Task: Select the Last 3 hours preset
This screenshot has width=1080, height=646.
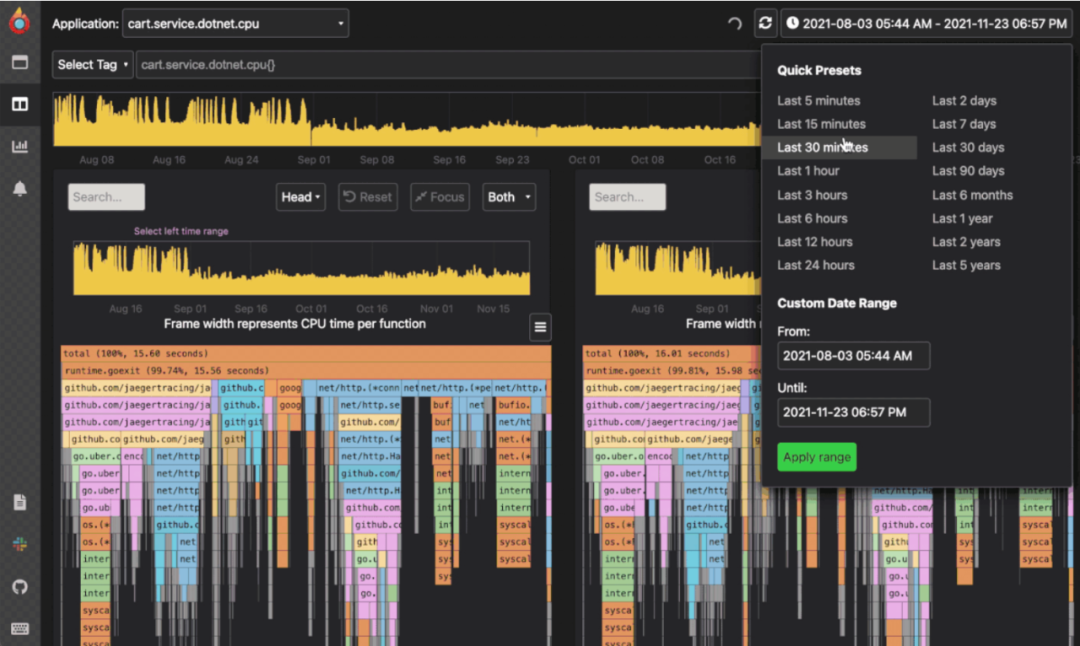Action: (812, 195)
